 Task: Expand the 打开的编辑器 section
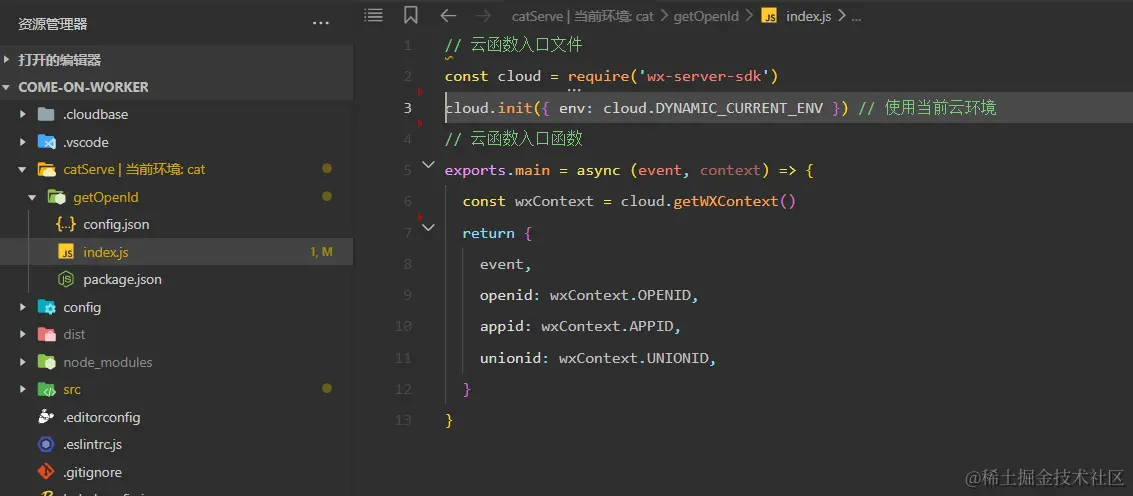click(x=7, y=60)
